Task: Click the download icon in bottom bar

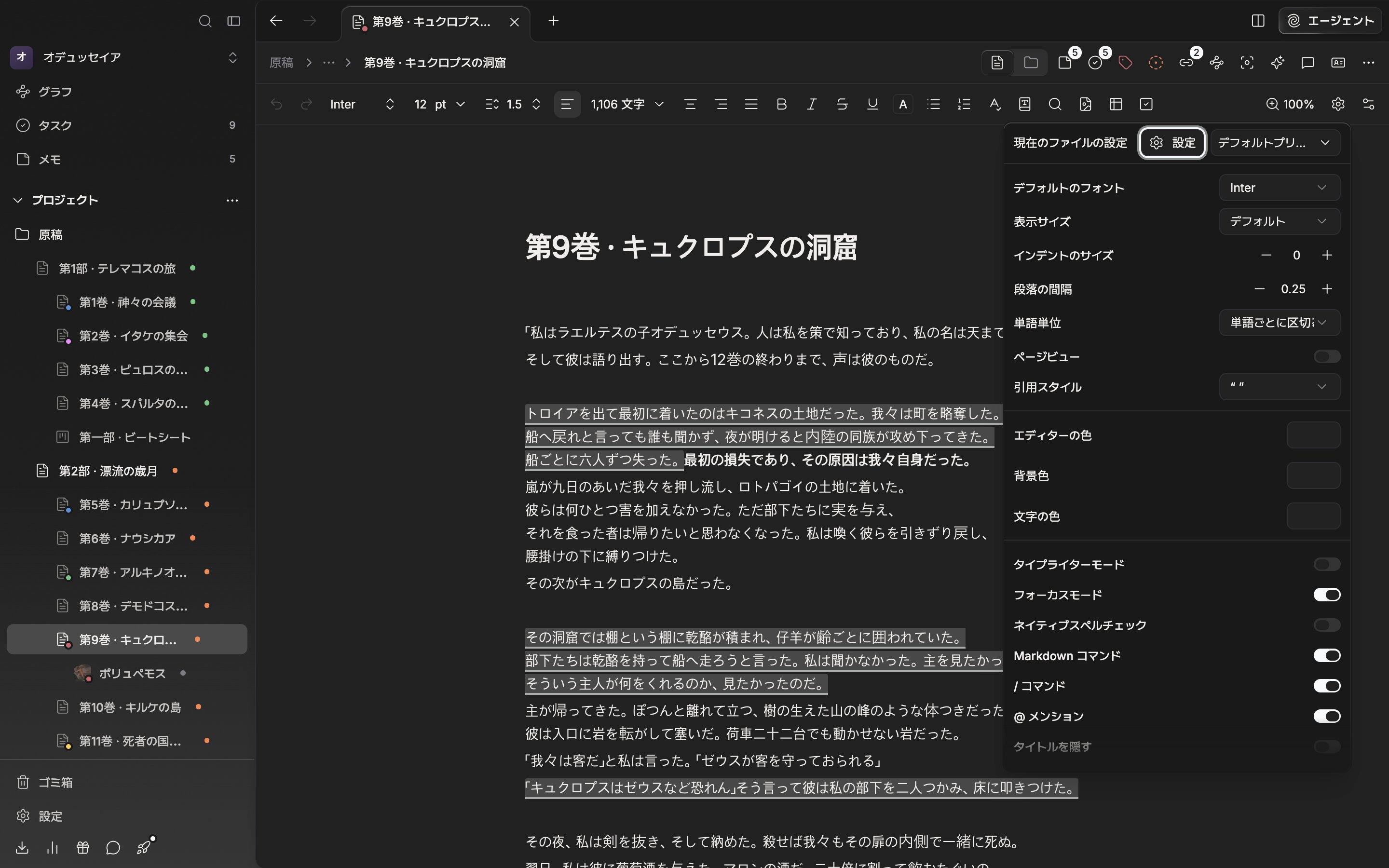Action: point(22,847)
